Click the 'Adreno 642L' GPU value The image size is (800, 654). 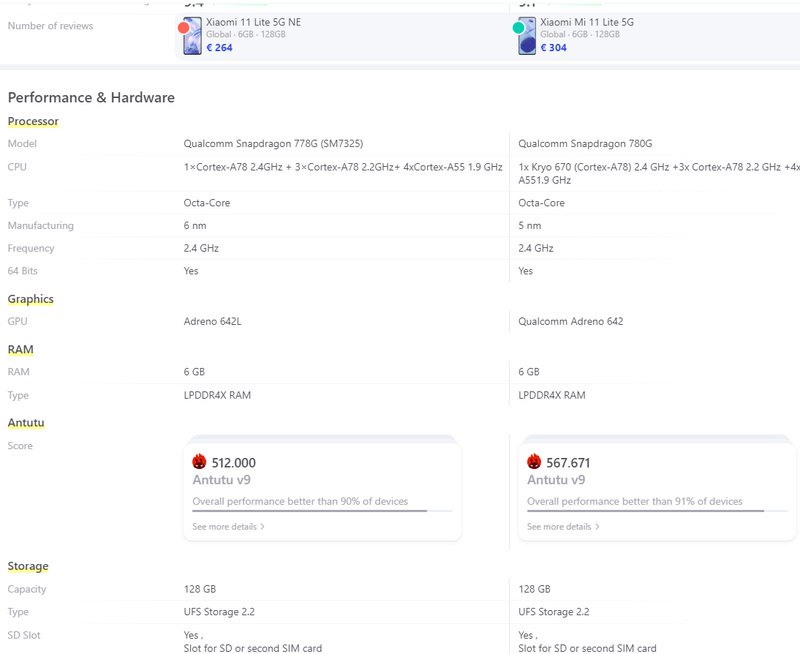click(212, 321)
